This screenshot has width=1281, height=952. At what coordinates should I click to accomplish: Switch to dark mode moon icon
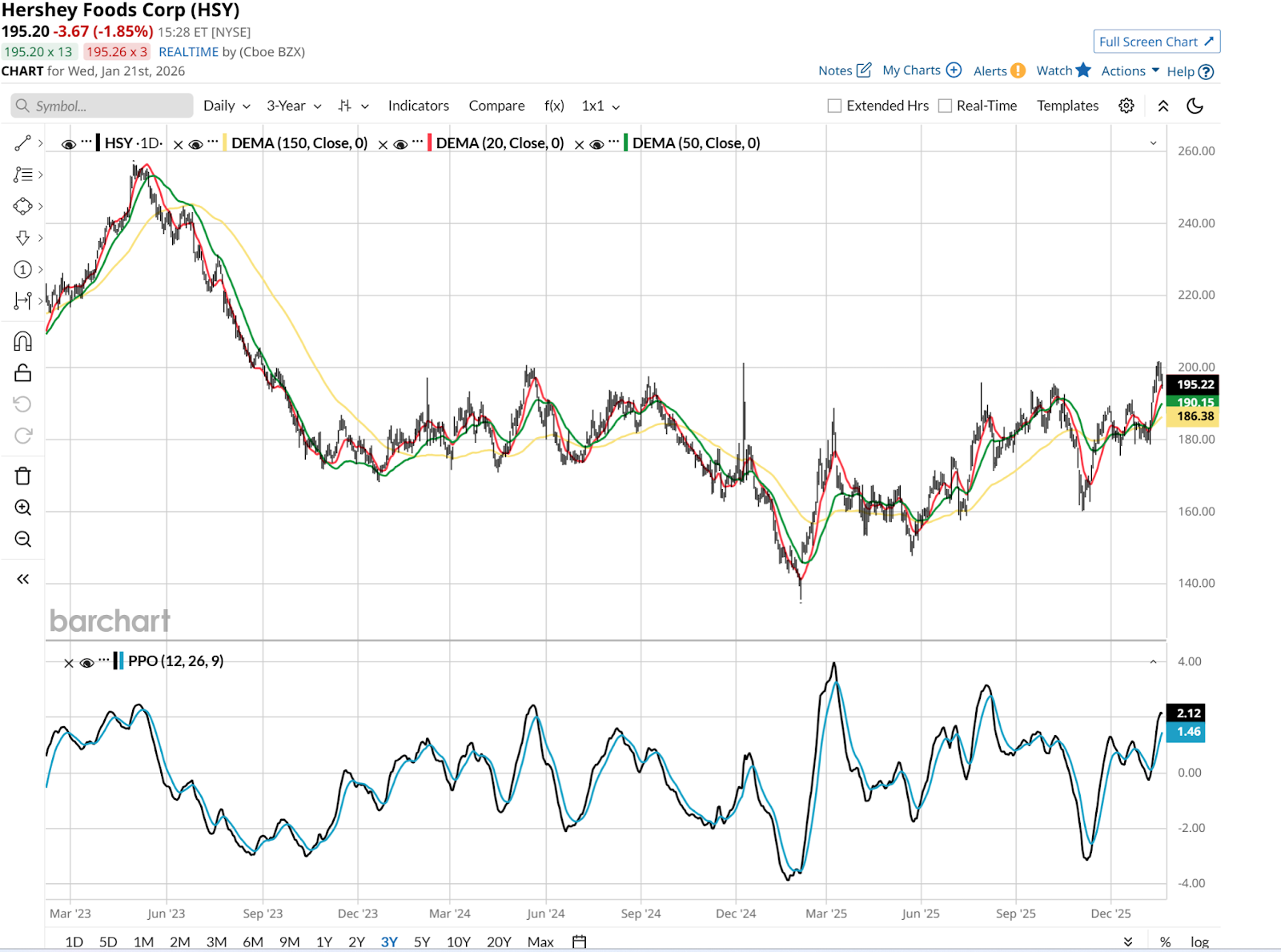1195,106
